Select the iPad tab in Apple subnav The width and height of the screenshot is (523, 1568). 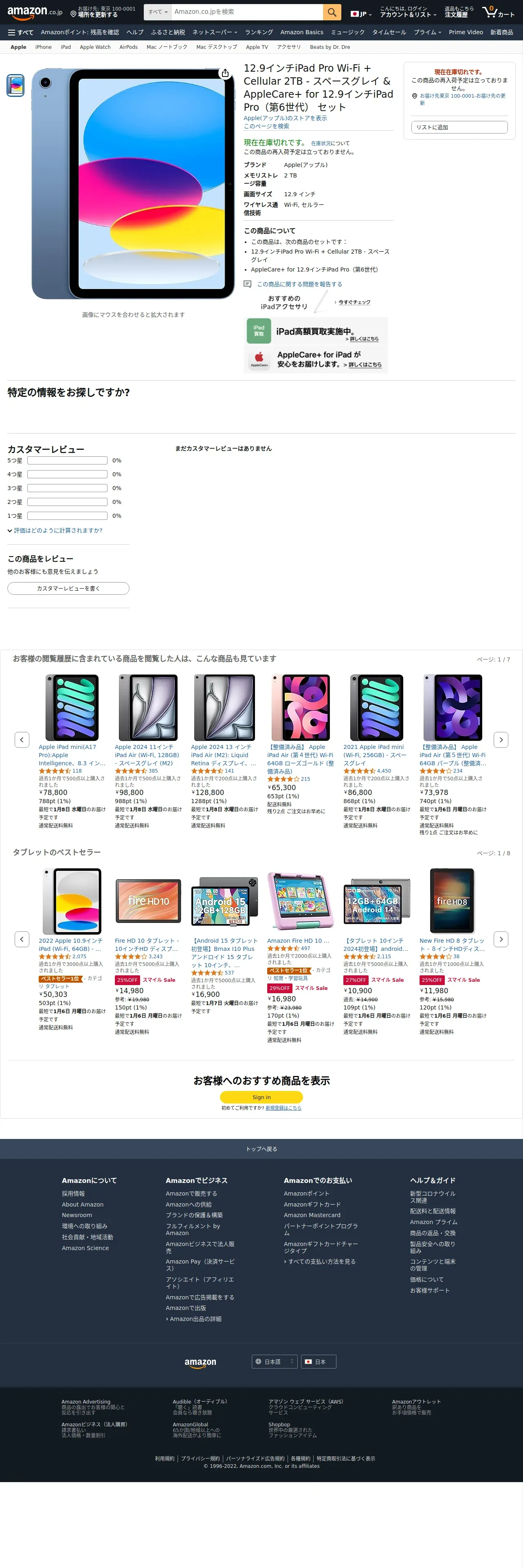pos(66,47)
